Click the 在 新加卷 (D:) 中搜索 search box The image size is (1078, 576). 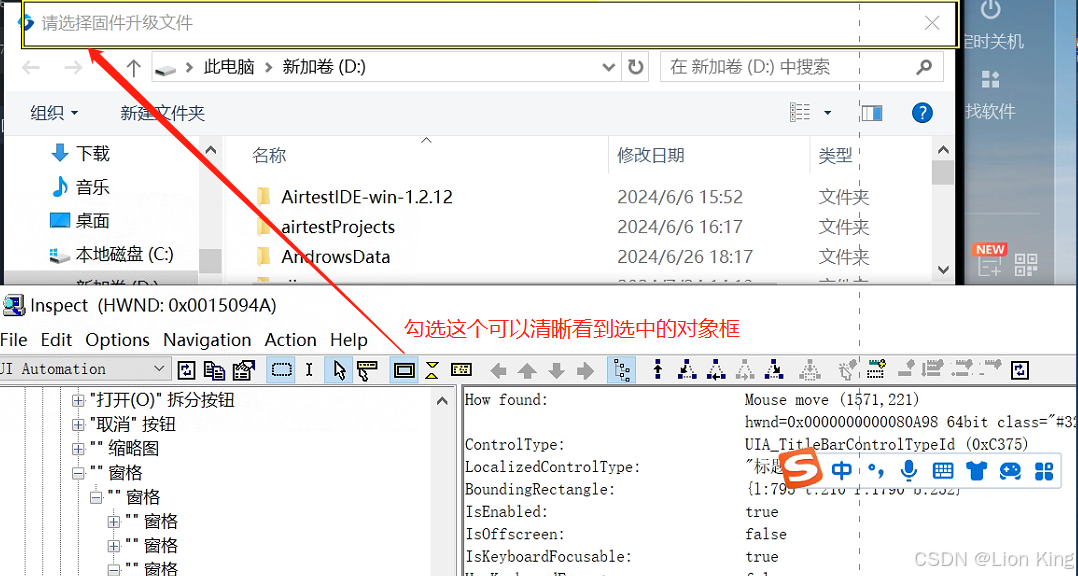(802, 67)
